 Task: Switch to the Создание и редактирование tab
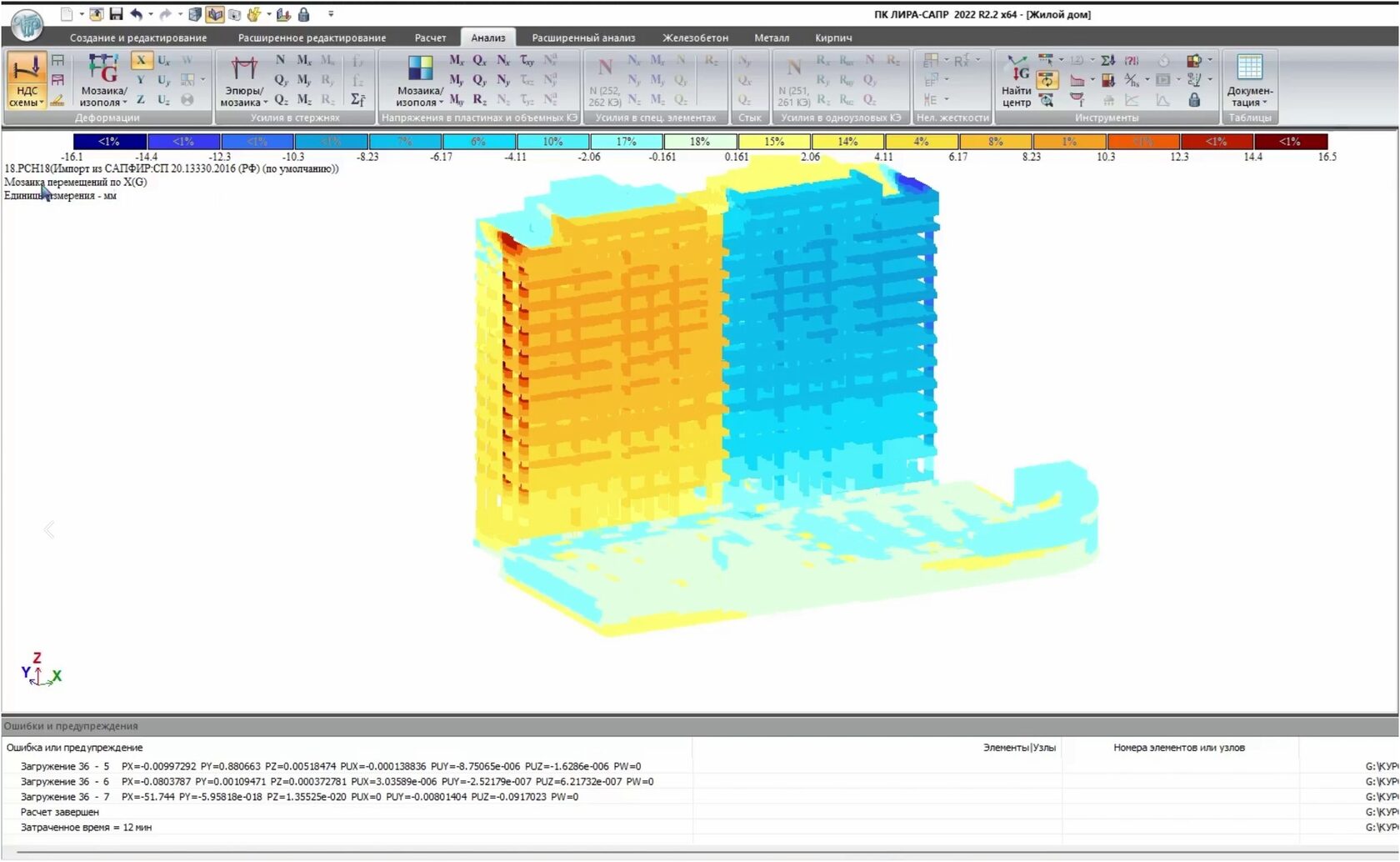click(x=138, y=38)
